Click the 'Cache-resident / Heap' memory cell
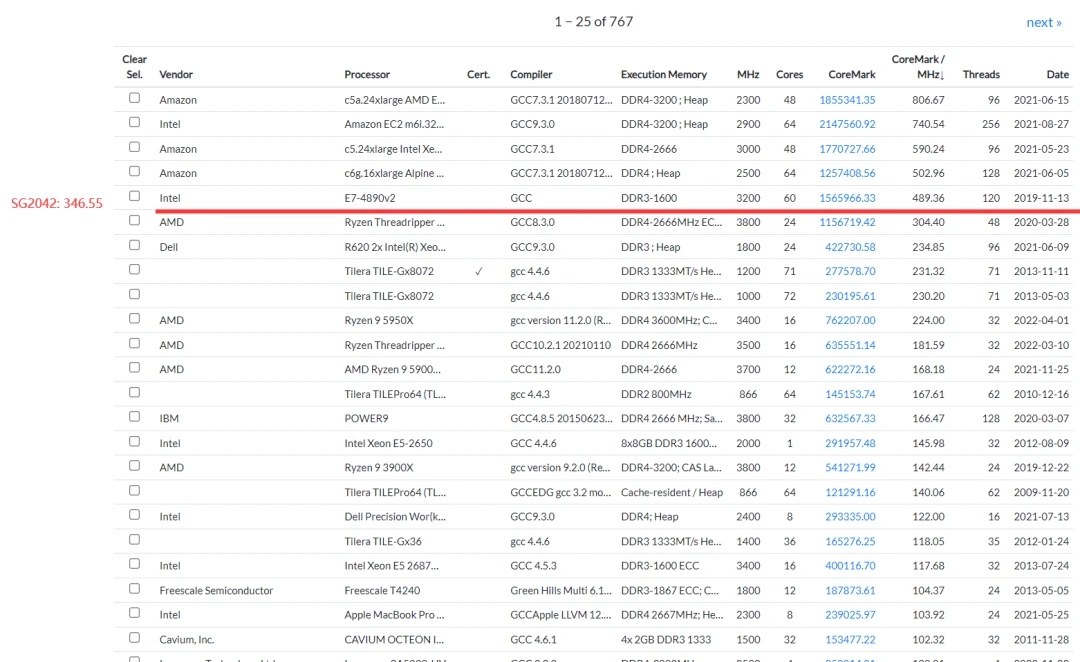This screenshot has width=1080, height=662. pyautogui.click(x=672, y=492)
